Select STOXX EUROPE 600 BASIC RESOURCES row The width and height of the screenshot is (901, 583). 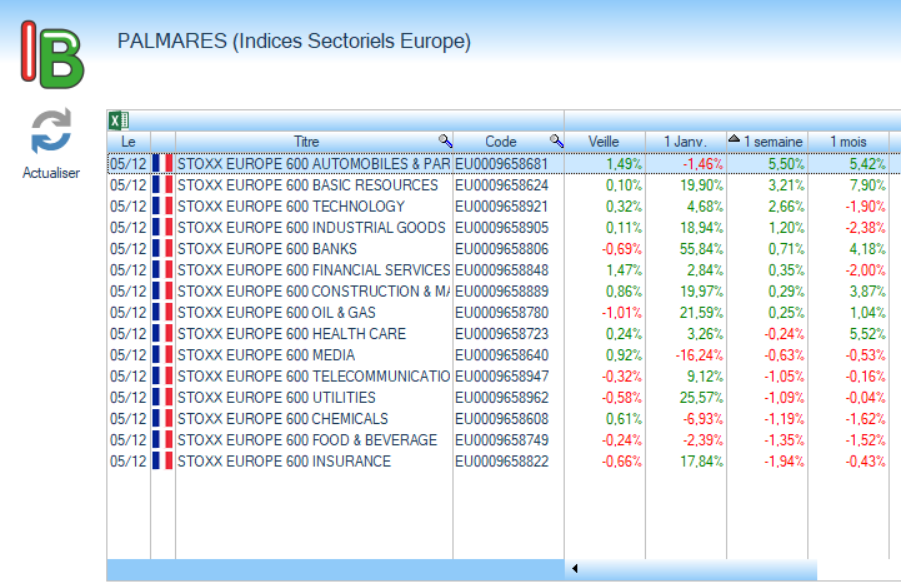coord(307,185)
